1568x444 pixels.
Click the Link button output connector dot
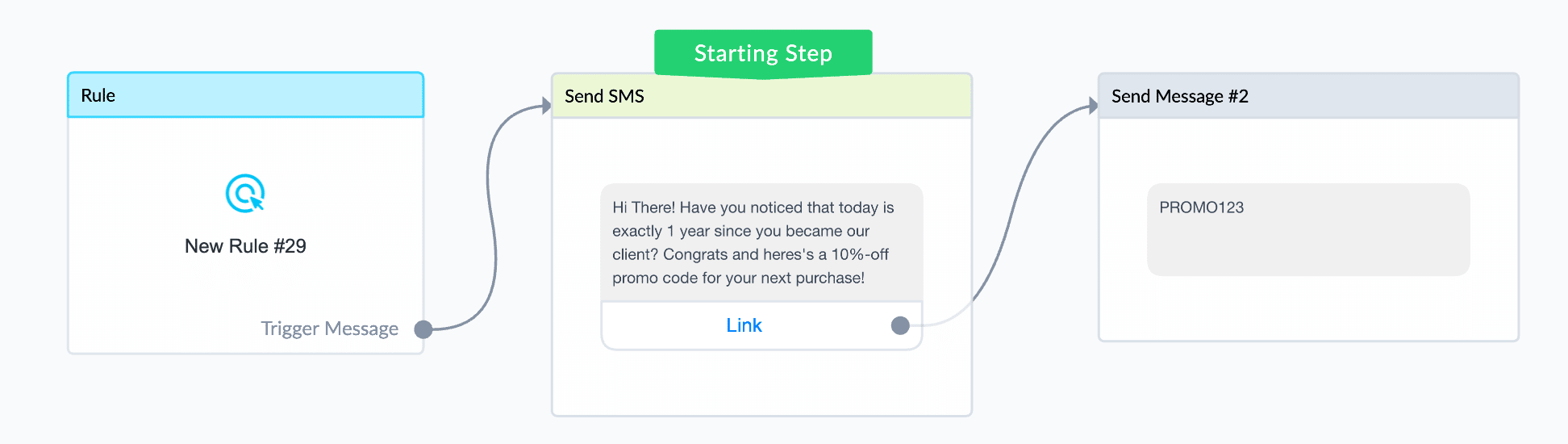pos(900,325)
